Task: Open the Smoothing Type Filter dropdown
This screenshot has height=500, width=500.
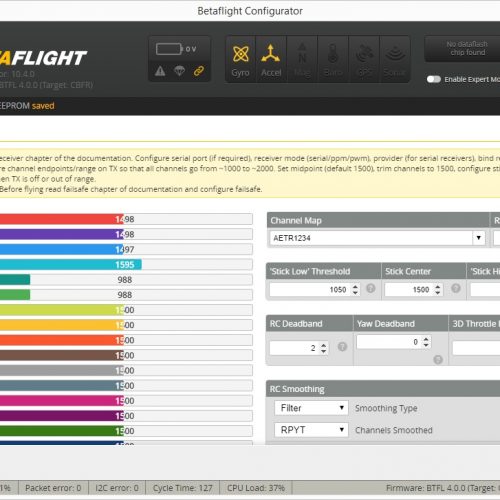Action: pyautogui.click(x=311, y=408)
